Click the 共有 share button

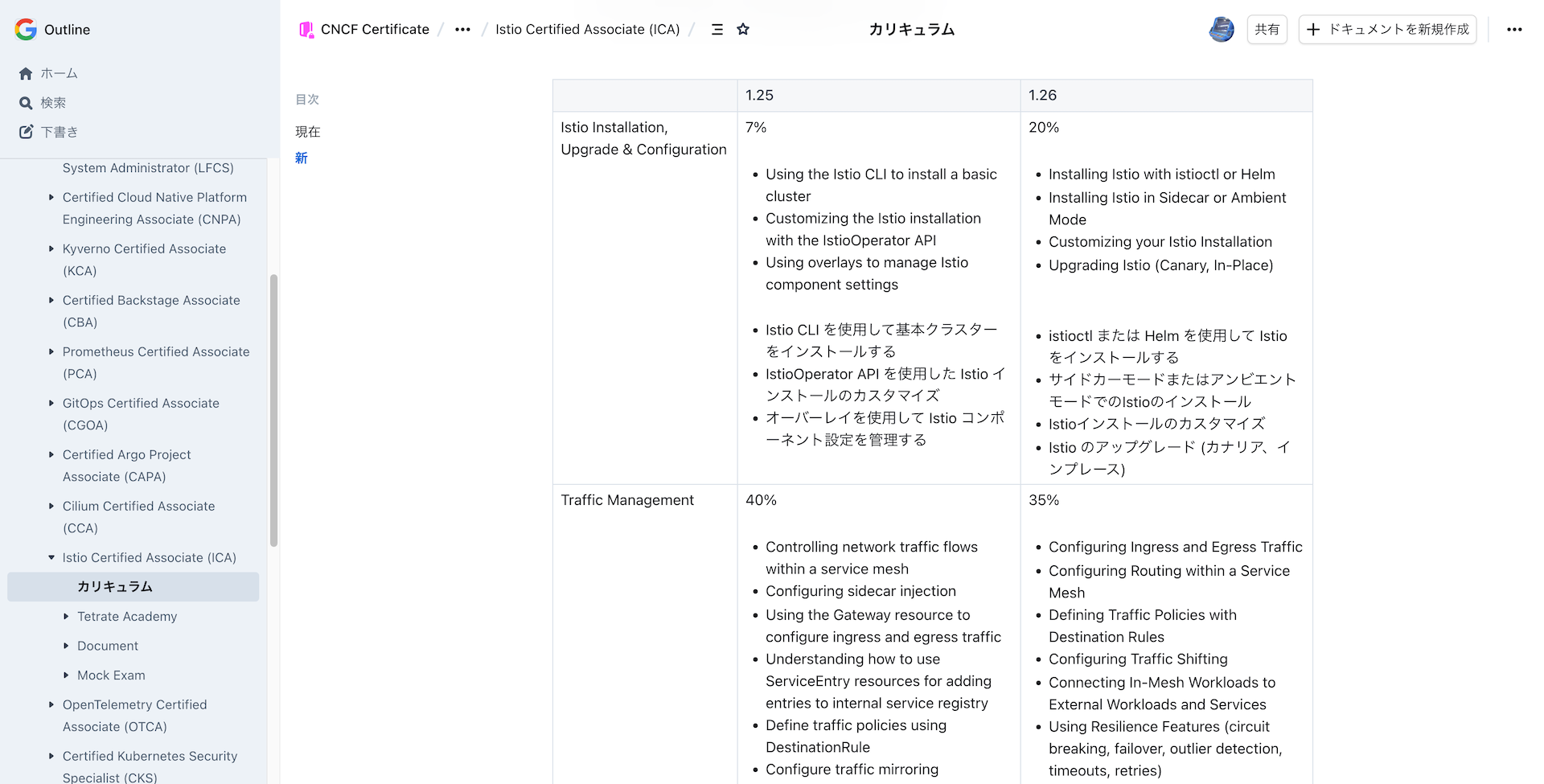point(1267,30)
